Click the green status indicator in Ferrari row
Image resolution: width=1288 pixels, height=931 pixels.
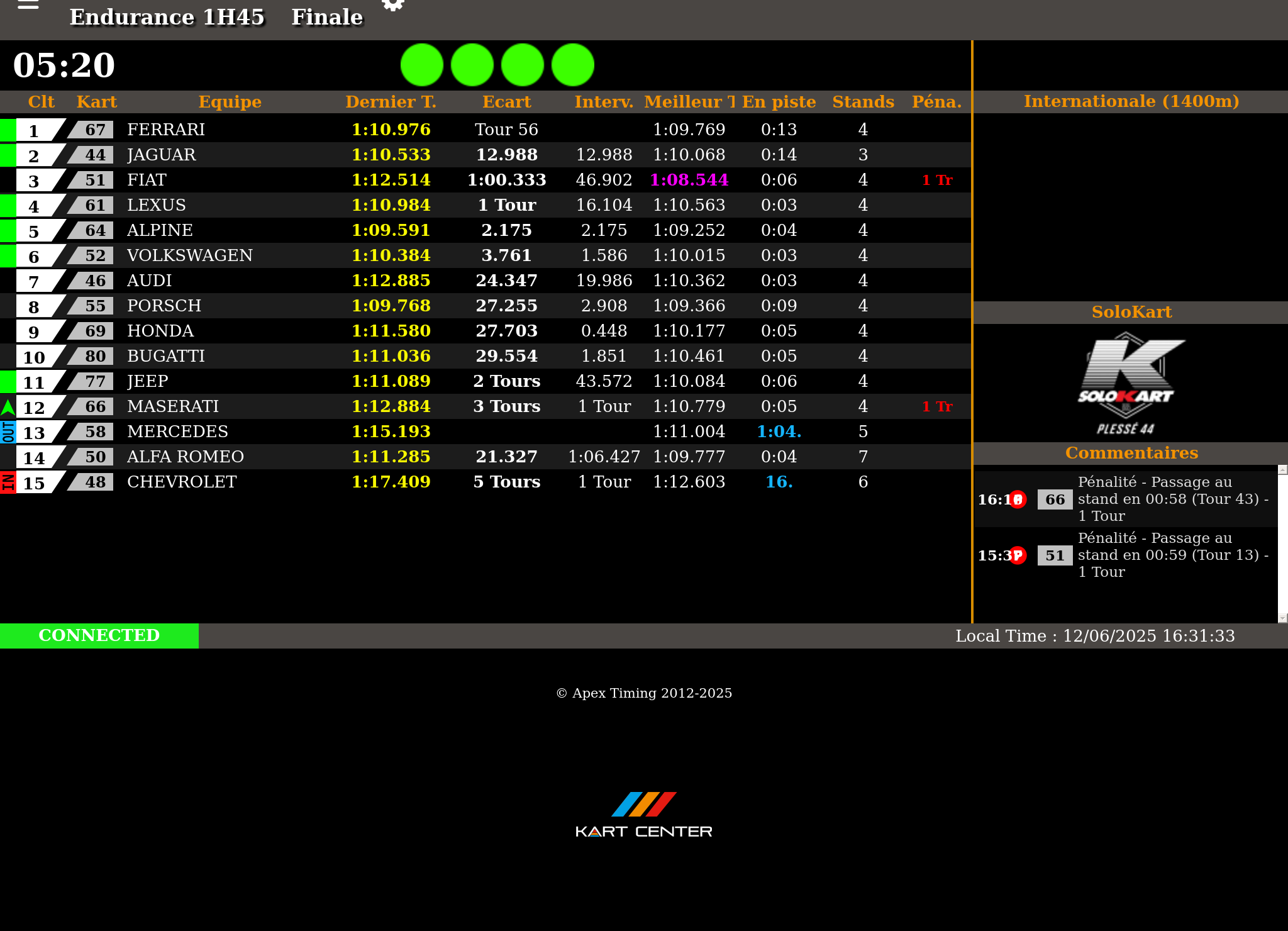8,130
